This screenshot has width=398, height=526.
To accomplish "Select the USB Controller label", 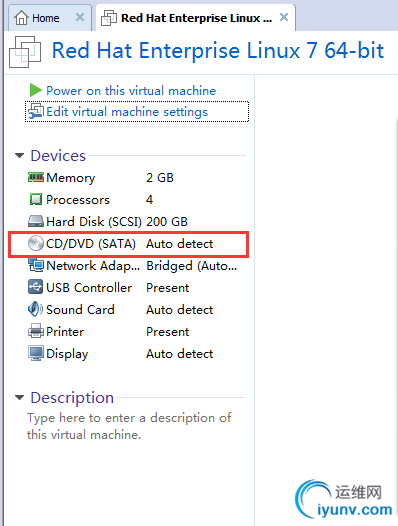I will click(89, 288).
